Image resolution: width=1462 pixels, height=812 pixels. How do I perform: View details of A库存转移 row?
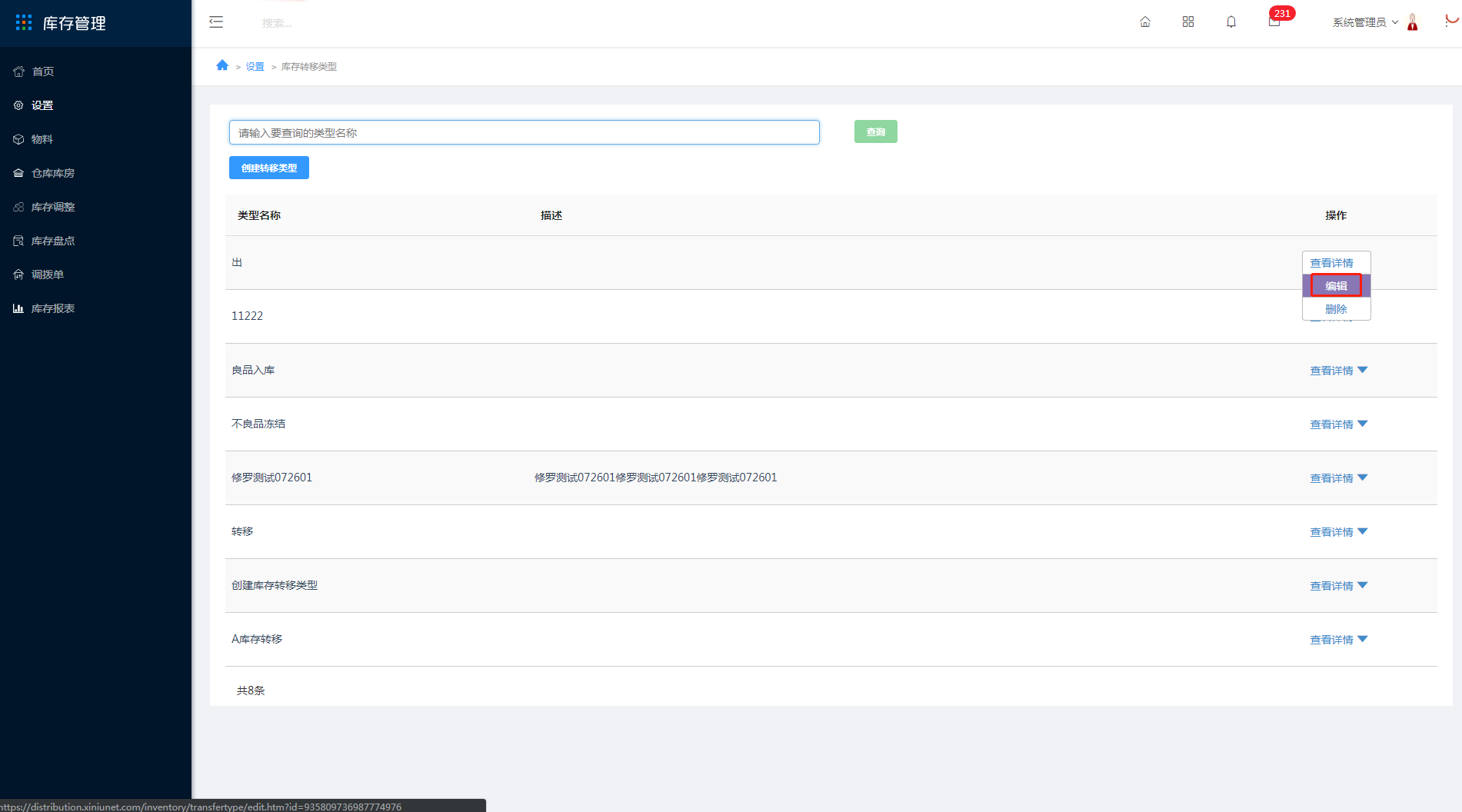pos(1331,640)
